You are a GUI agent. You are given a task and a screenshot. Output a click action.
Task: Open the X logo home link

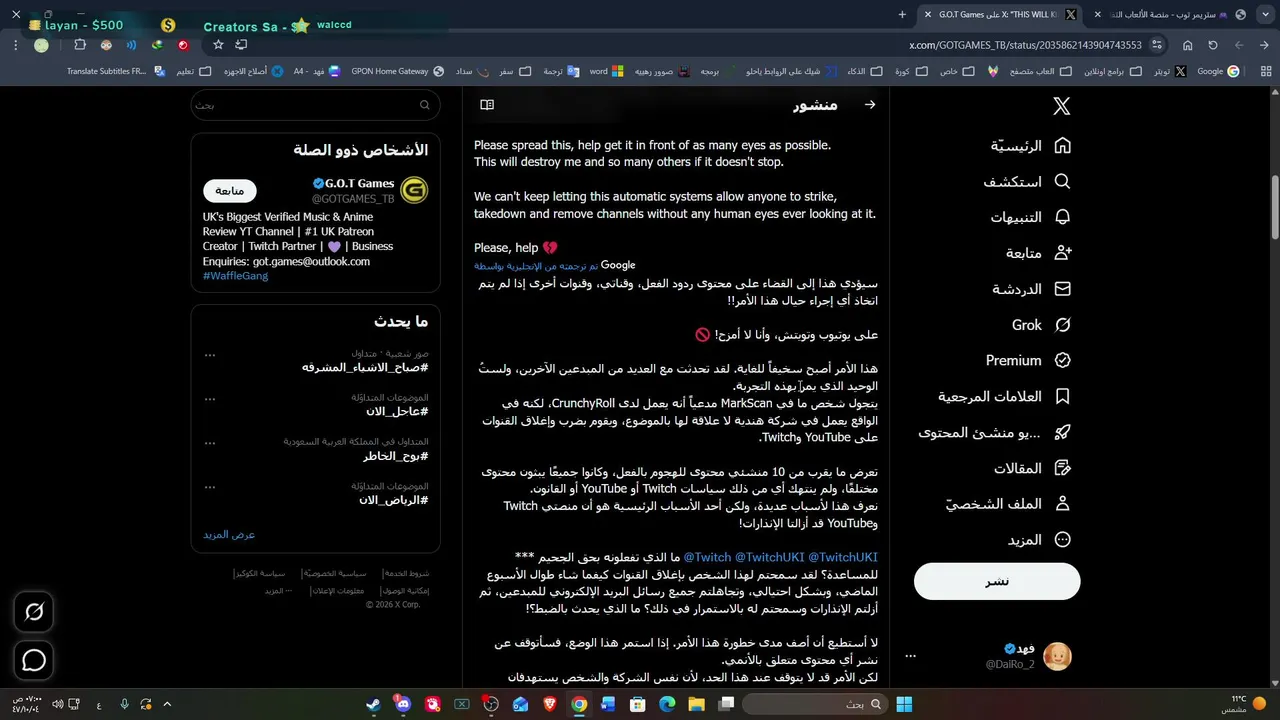coord(1062,106)
